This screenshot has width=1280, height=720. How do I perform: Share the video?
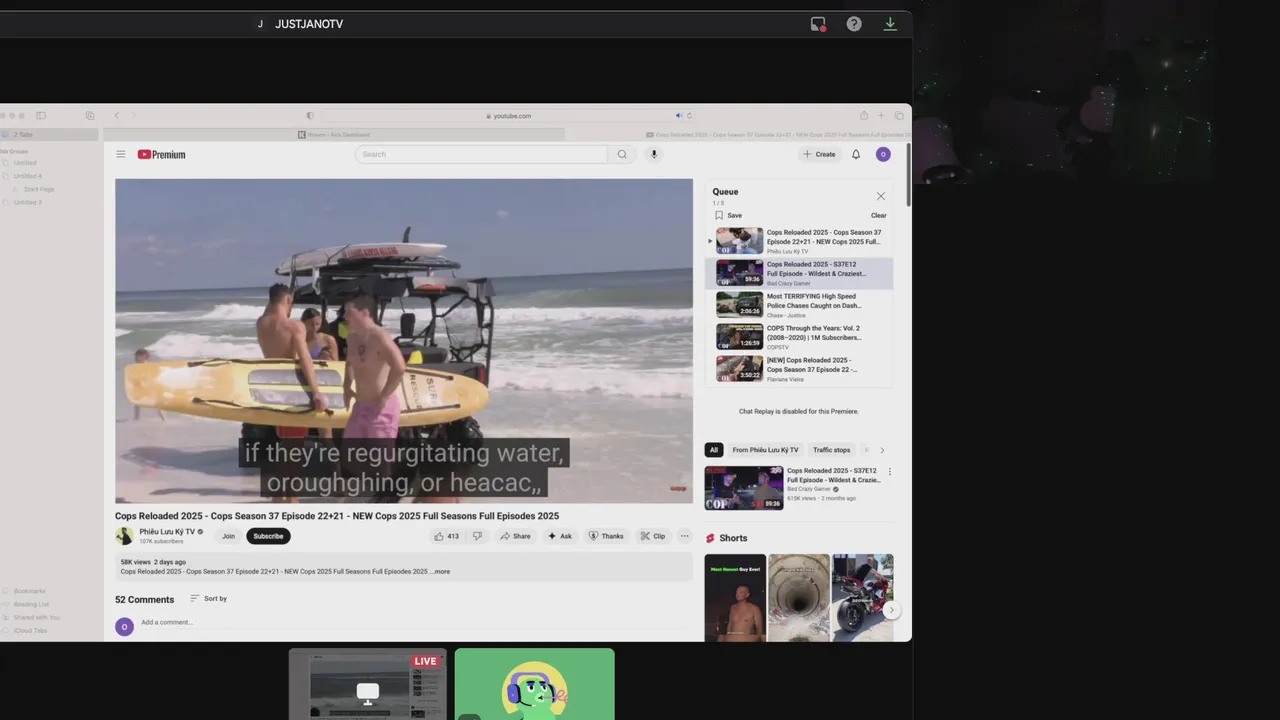516,536
